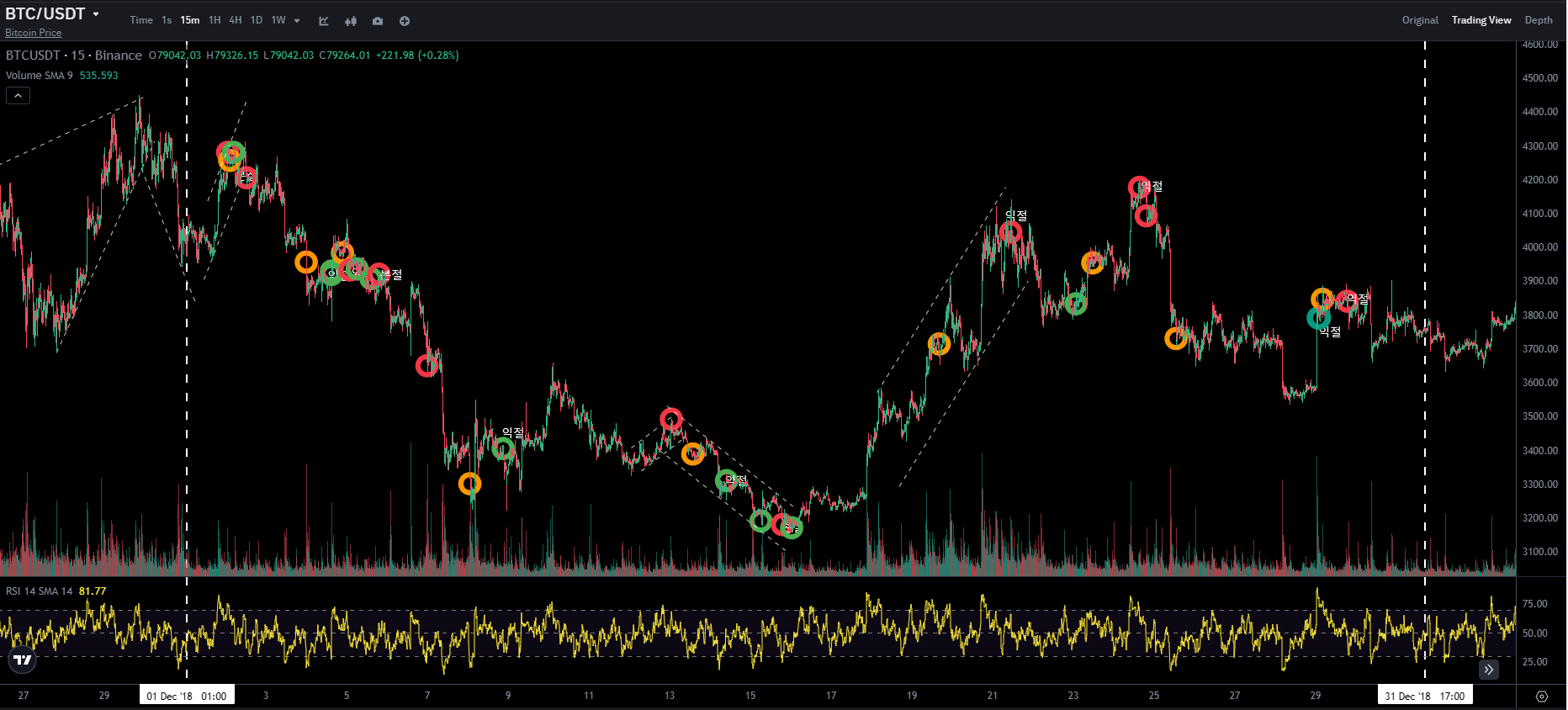Viewport: 1568px width, 710px height.
Task: Open the candlestick chart style icon
Action: point(351,21)
